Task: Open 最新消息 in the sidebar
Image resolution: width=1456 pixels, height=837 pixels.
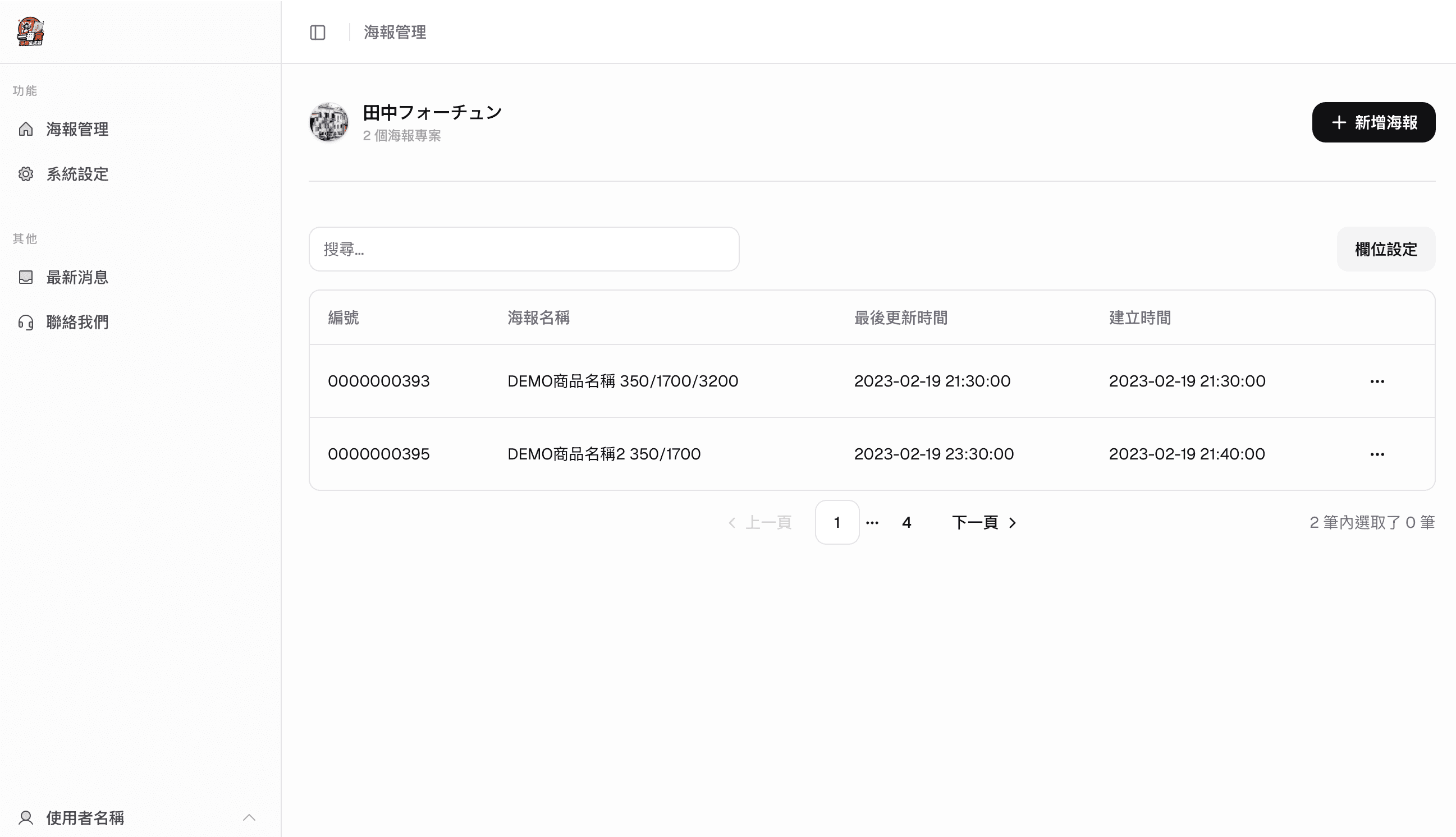Action: [140, 277]
